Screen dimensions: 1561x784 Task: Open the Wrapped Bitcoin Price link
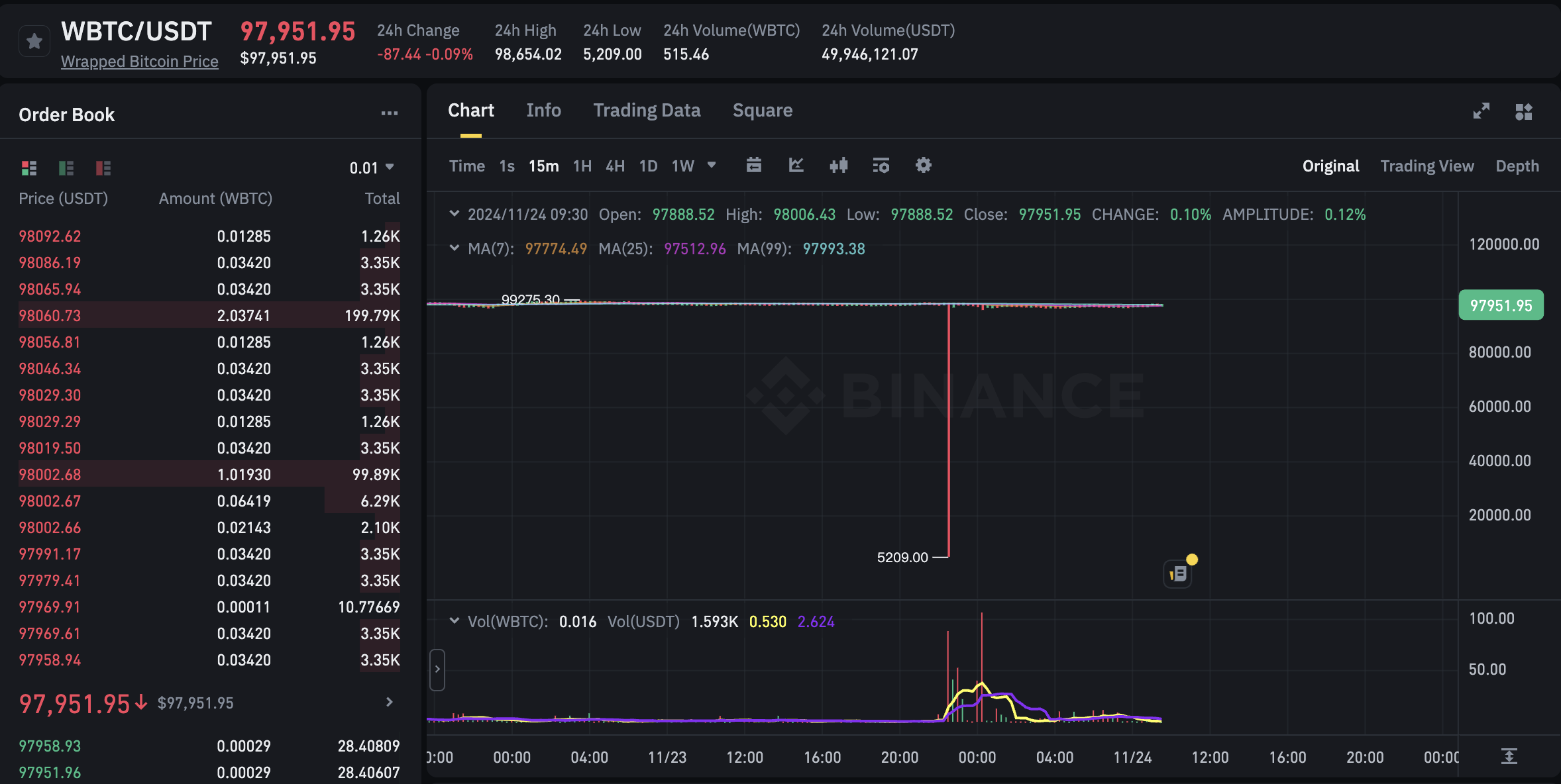(139, 61)
